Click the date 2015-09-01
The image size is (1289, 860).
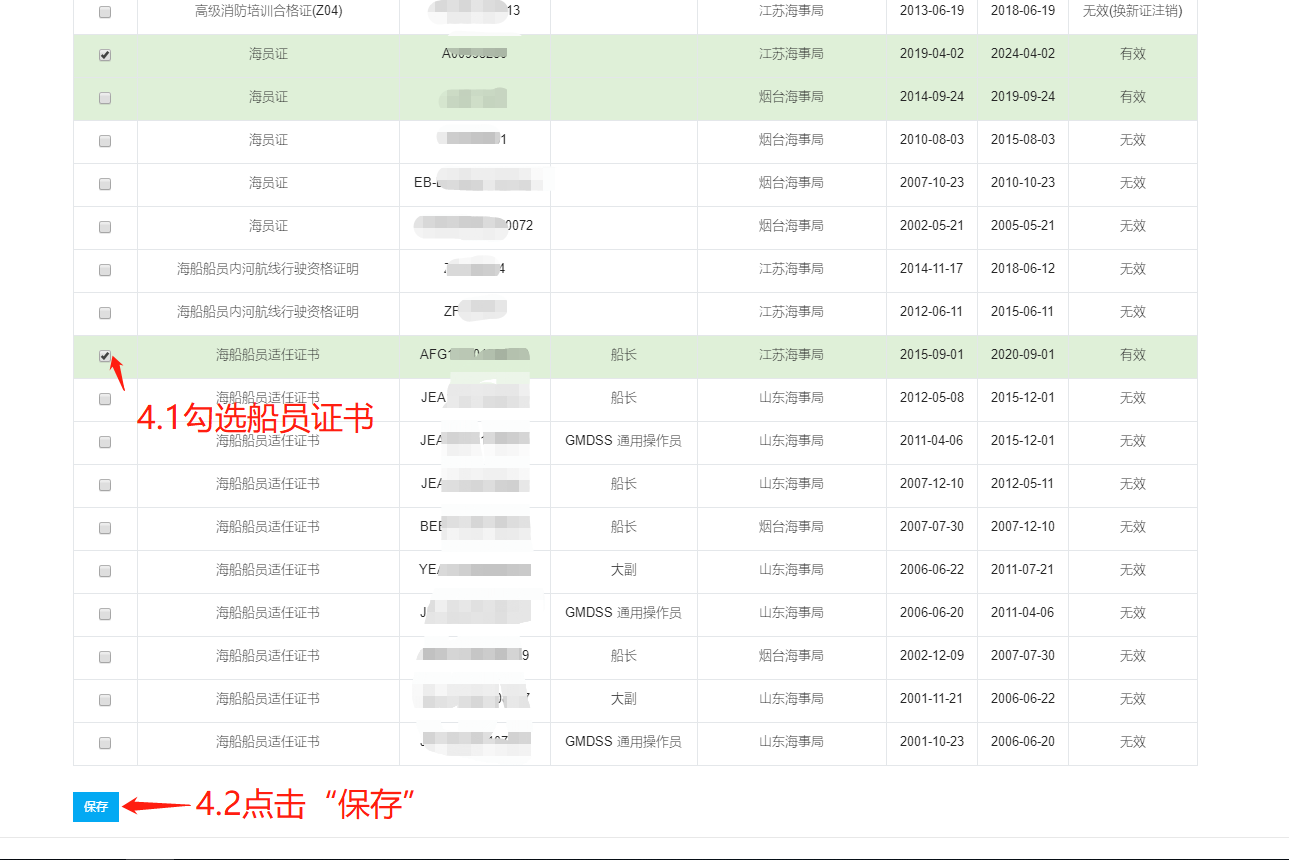point(931,355)
